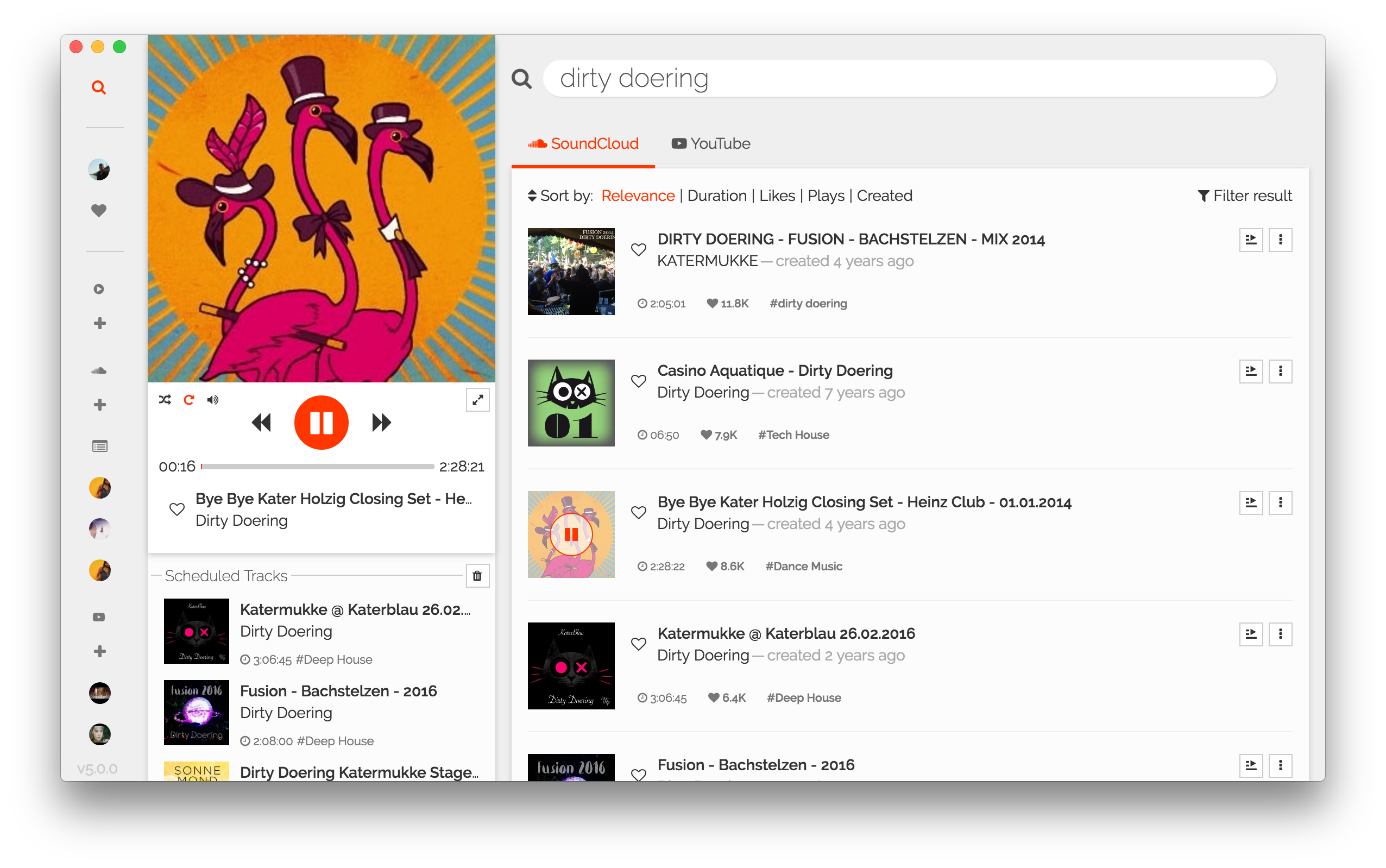Queue Fusion - Bachstelzen 2016 result to play next
Image resolution: width=1386 pixels, height=868 pixels.
tap(1251, 766)
